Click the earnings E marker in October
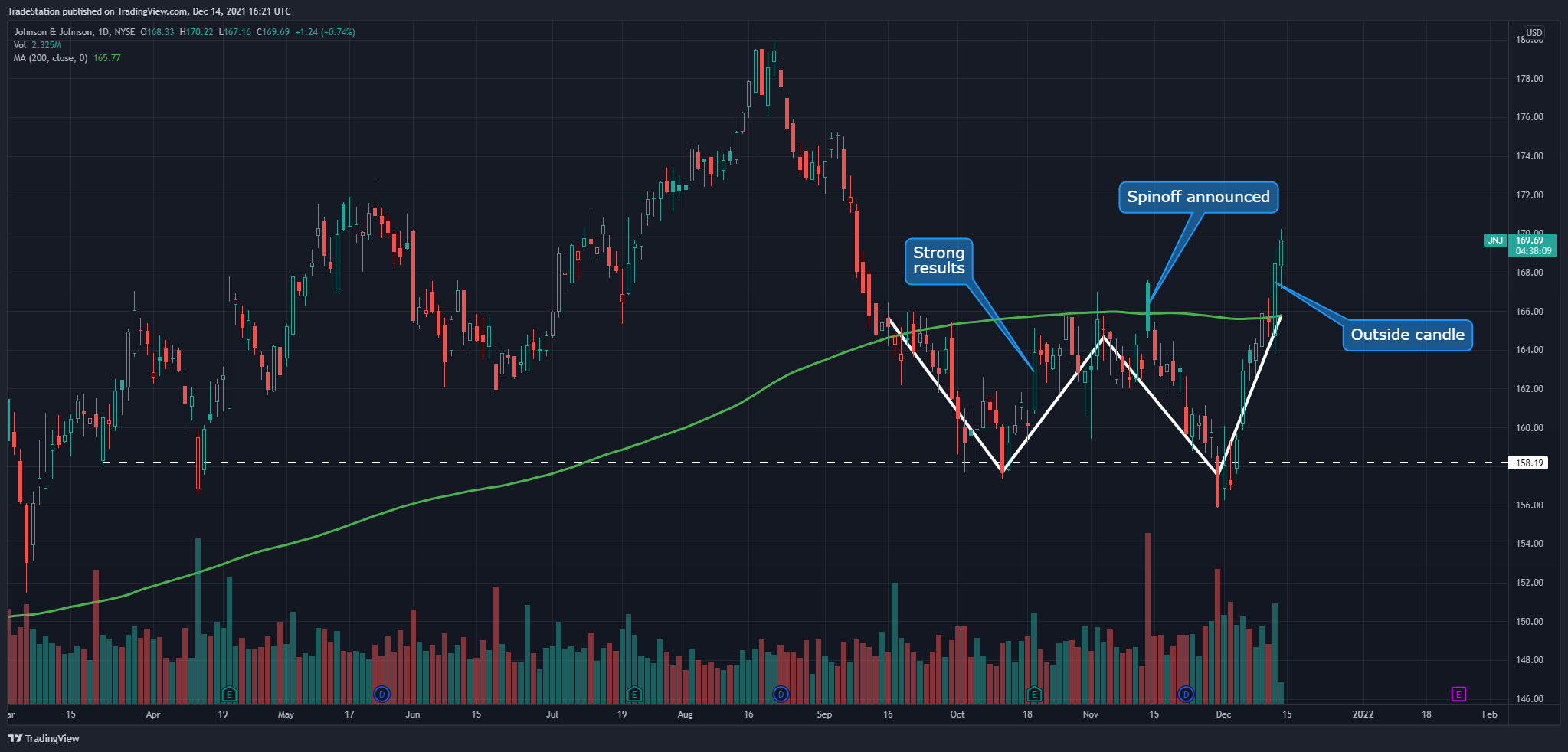The height and width of the screenshot is (752, 1568). [1034, 695]
